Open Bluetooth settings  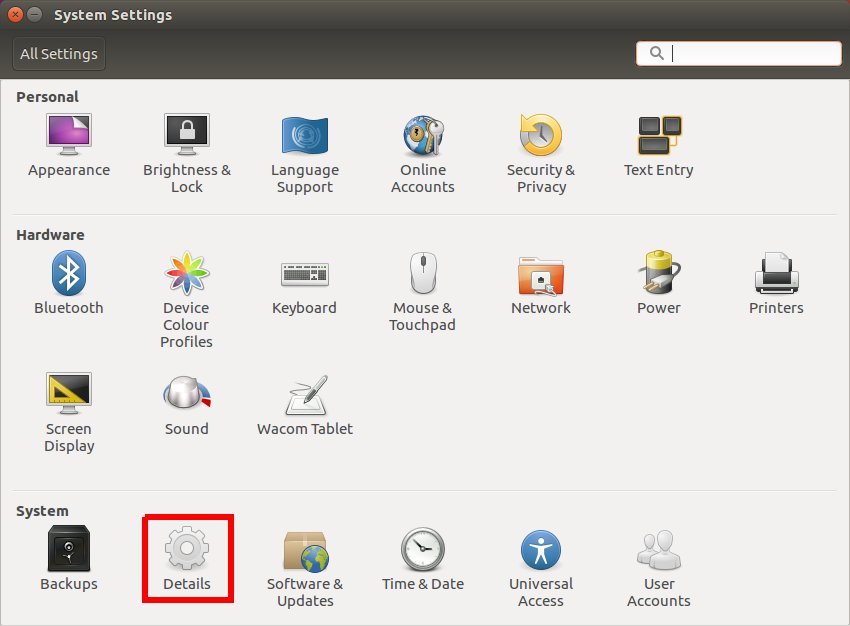coord(69,283)
